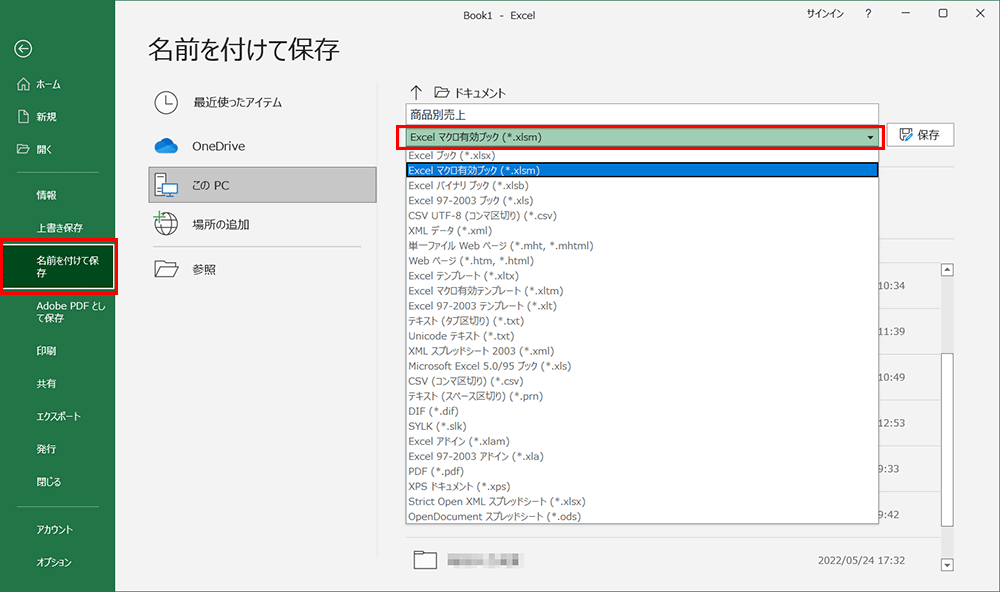Click the browse folder icon (参照)
1000x592 pixels.
[x=166, y=269]
